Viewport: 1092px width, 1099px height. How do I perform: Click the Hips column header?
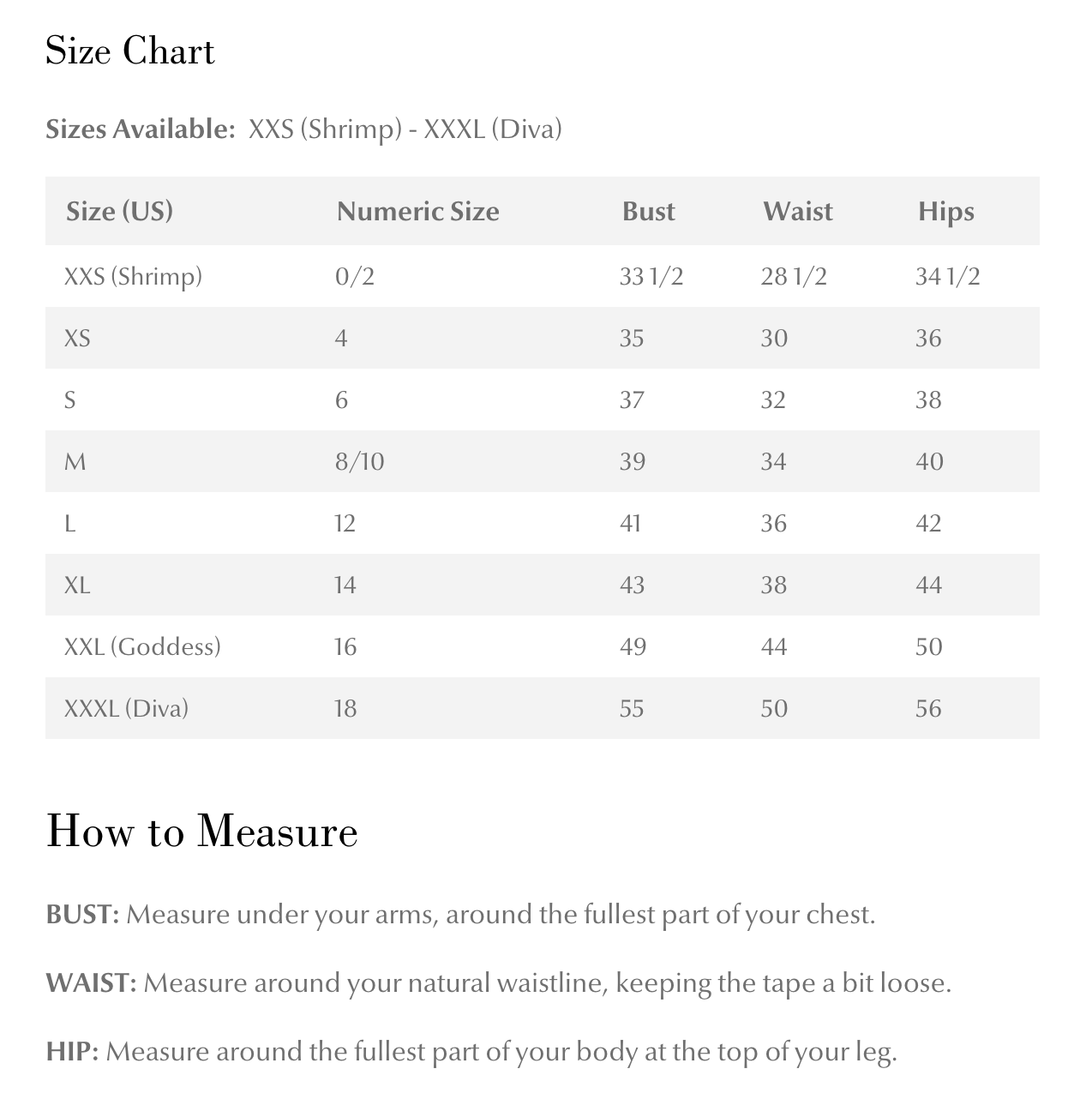pos(945,211)
